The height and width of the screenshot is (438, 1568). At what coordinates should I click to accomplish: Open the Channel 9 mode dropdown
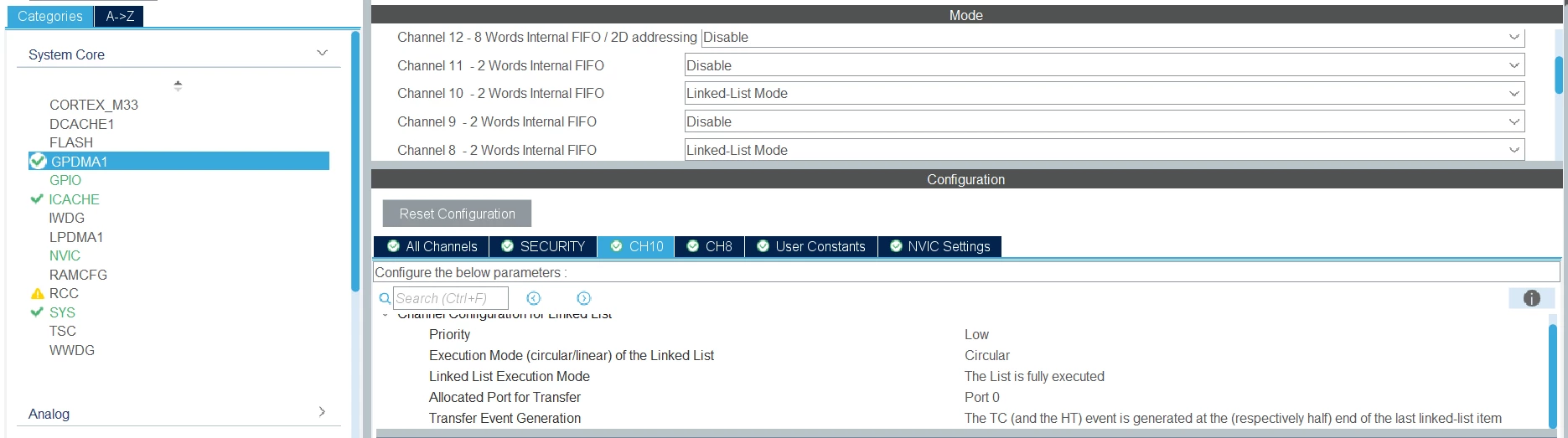[1105, 121]
